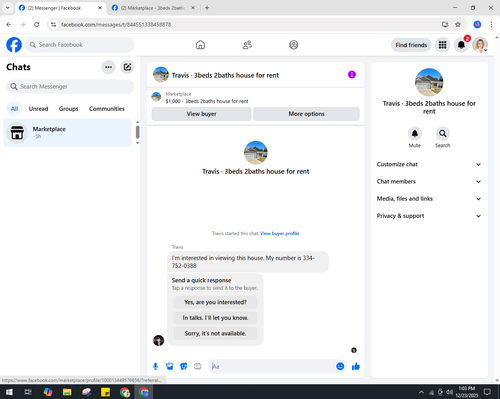Open Task View on taskbar

coord(28,392)
